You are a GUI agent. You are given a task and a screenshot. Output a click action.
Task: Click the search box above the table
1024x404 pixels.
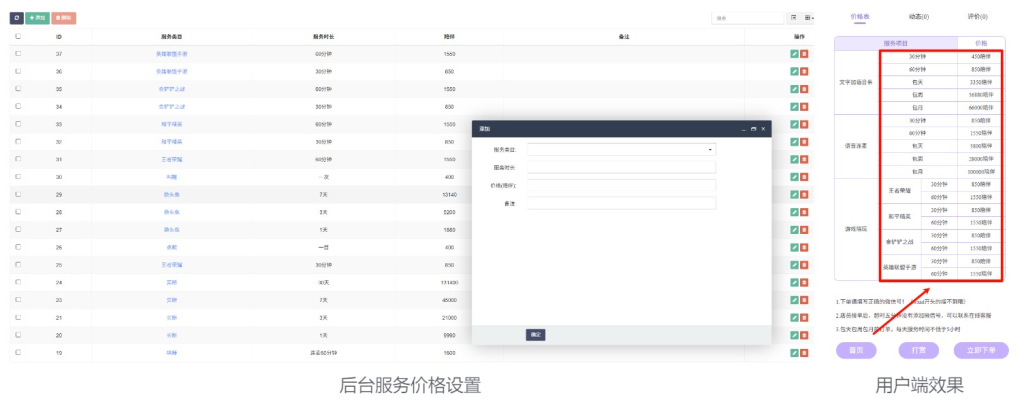coord(748,18)
